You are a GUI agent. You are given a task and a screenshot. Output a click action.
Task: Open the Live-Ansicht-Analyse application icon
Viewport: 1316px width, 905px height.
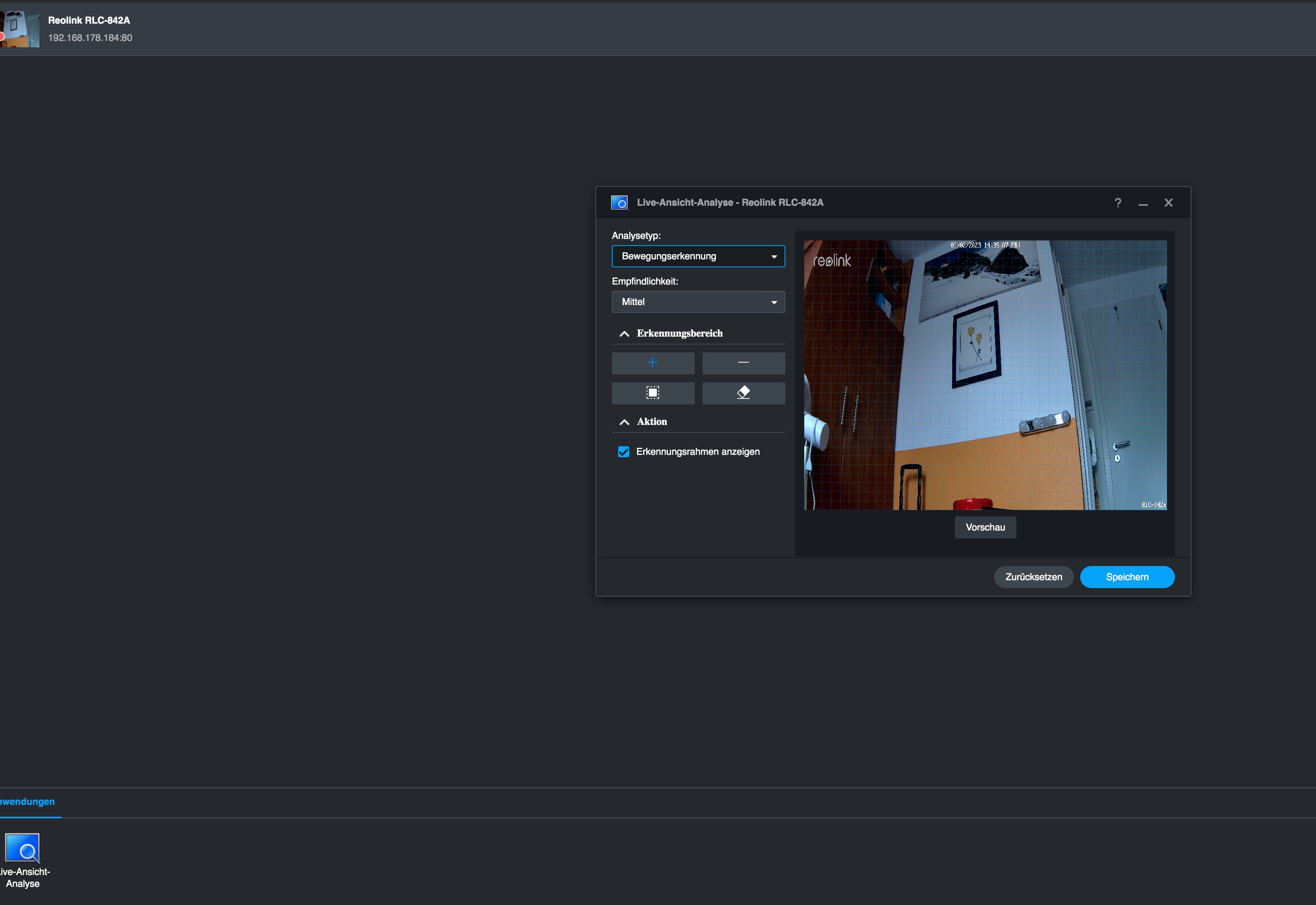[23, 848]
